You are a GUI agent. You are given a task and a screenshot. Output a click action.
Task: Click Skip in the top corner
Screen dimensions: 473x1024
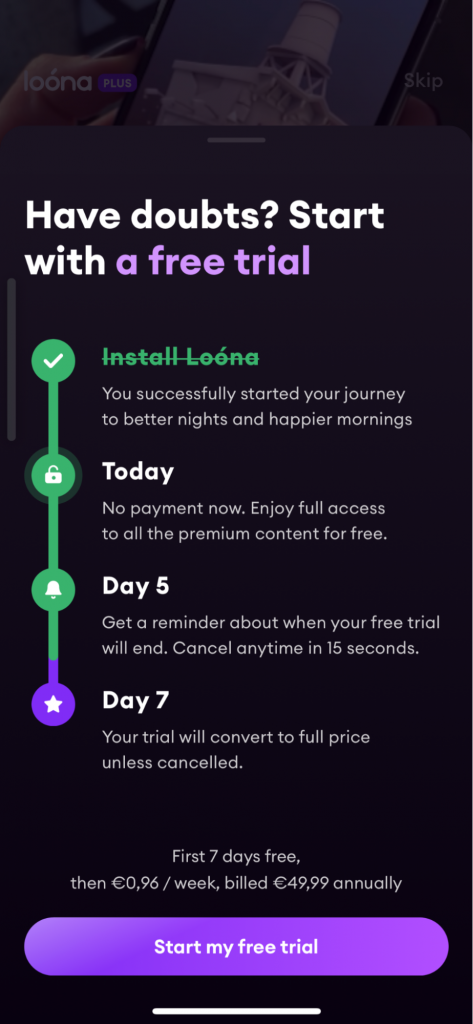[423, 81]
